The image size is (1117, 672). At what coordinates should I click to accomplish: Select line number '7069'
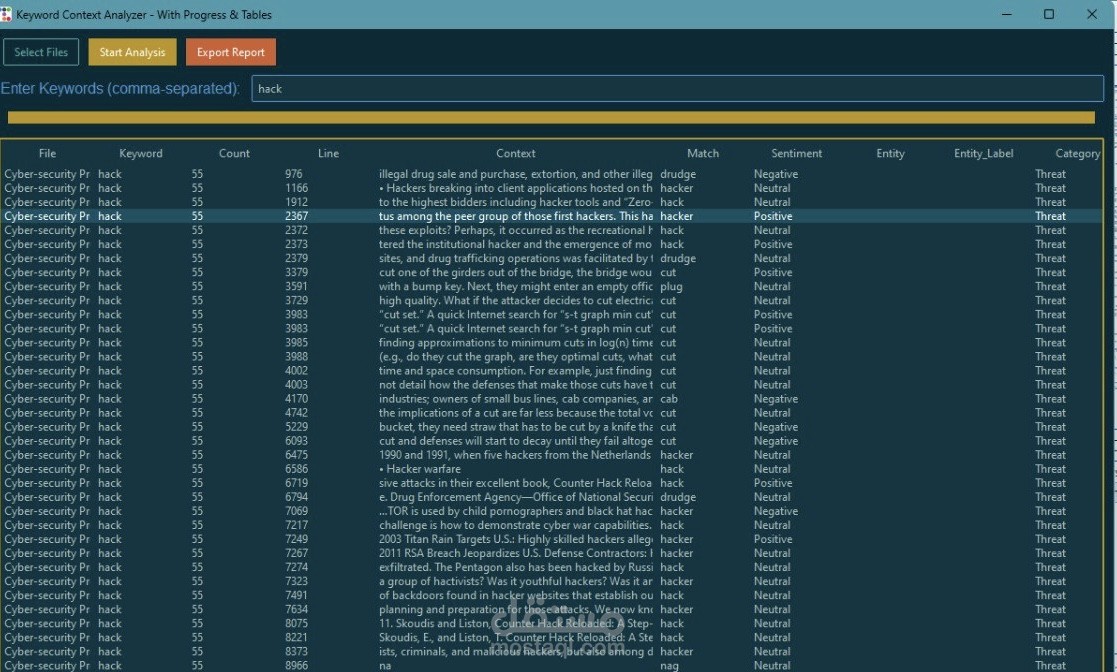296,511
